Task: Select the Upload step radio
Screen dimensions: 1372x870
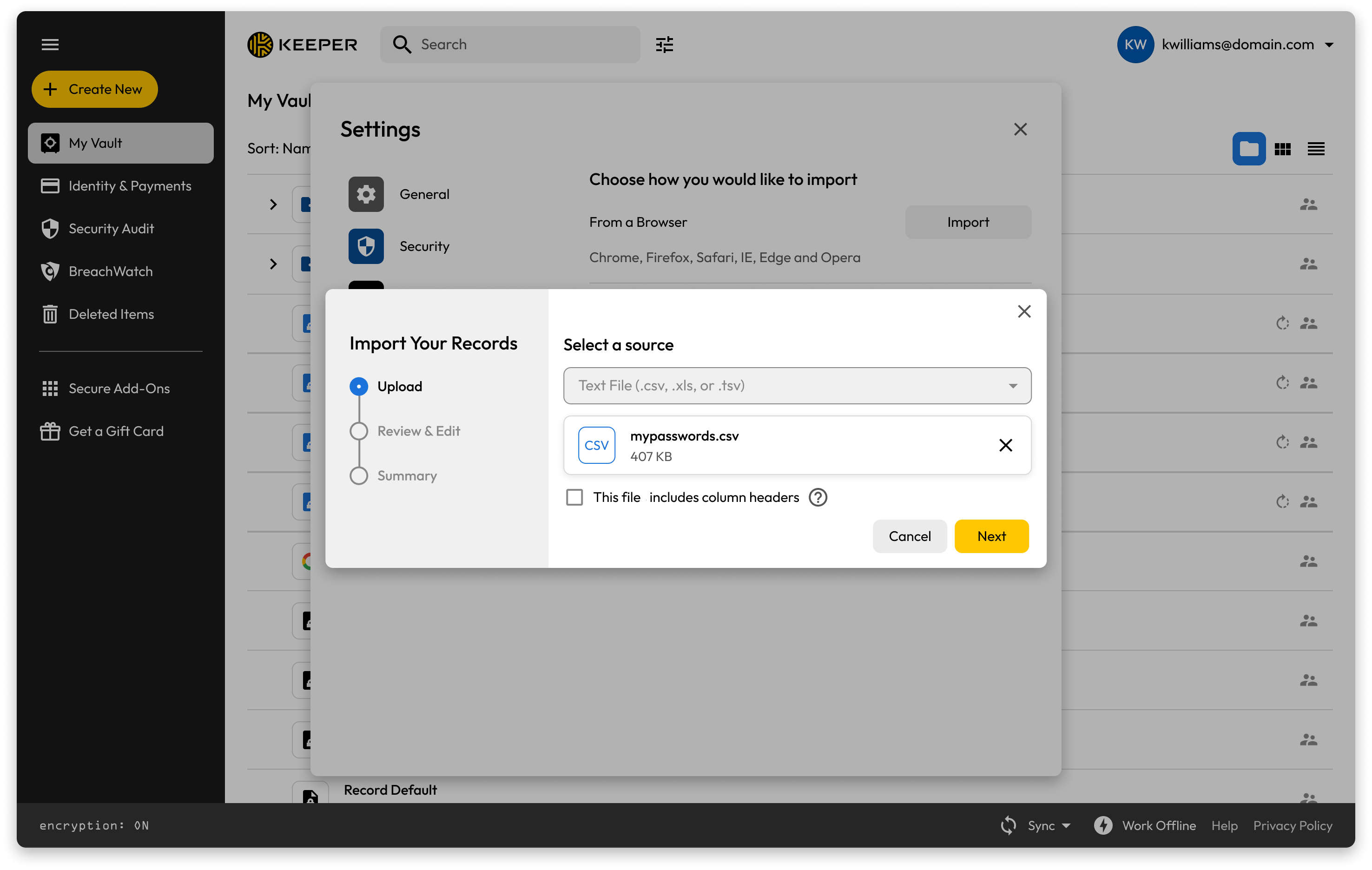Action: point(358,386)
